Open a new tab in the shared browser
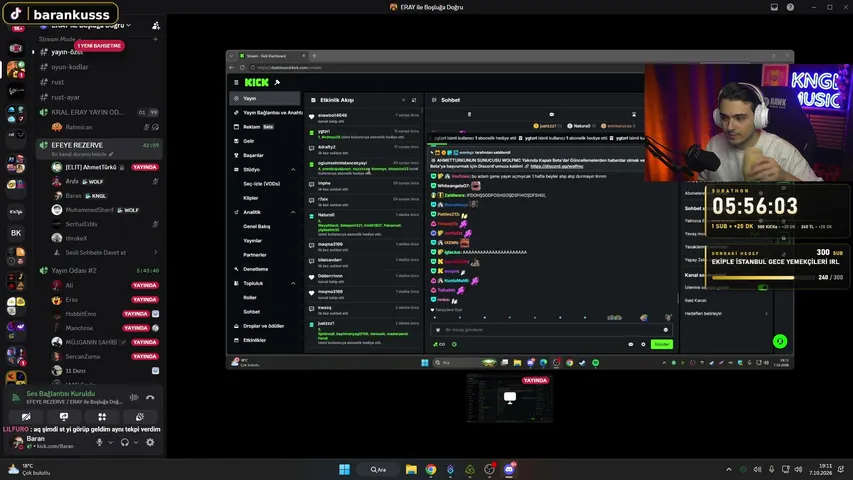 coord(314,56)
